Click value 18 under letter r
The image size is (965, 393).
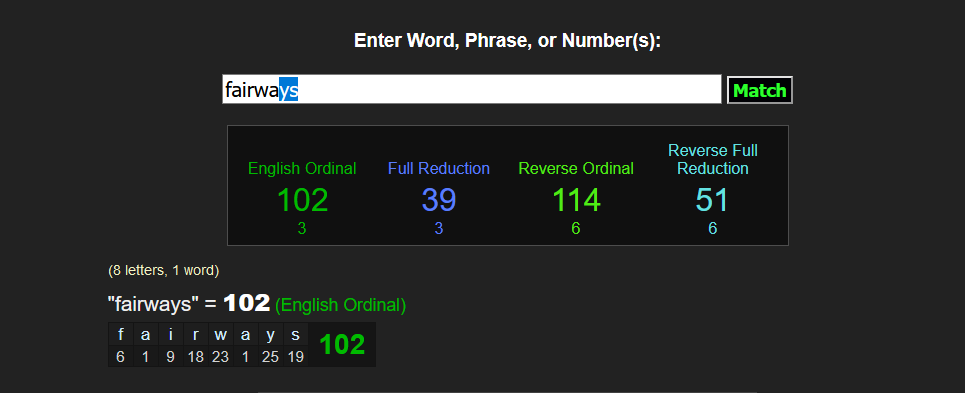pyautogui.click(x=196, y=357)
